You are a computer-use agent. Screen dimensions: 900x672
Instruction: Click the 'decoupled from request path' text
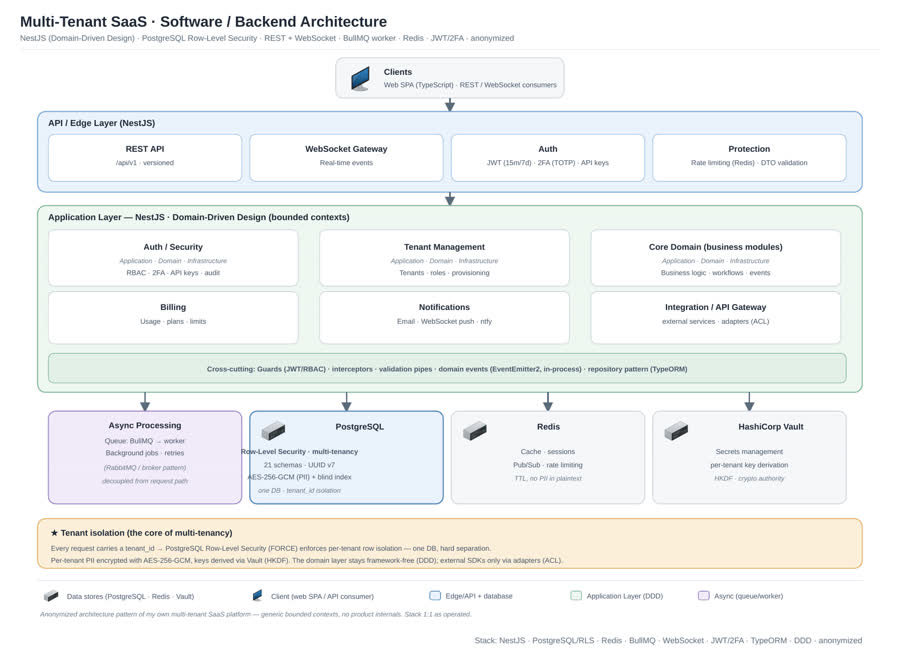[x=145, y=481]
